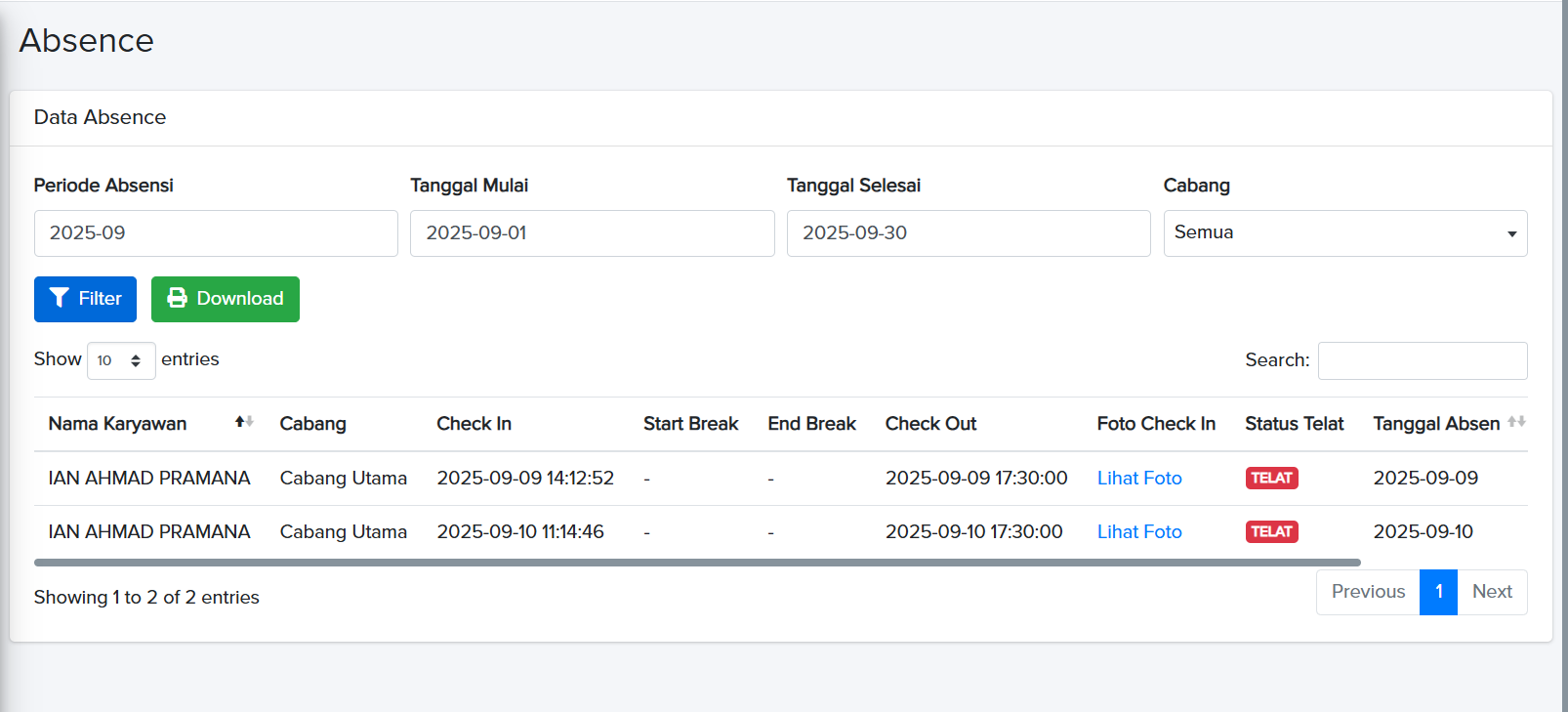Click the Tanggal Mulai date field
Viewport: 1568px width, 712px height.
(592, 233)
